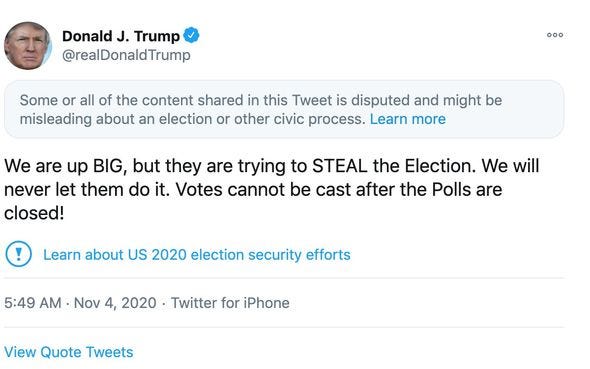Click the word BIG in the tweet

pyautogui.click(x=109, y=166)
